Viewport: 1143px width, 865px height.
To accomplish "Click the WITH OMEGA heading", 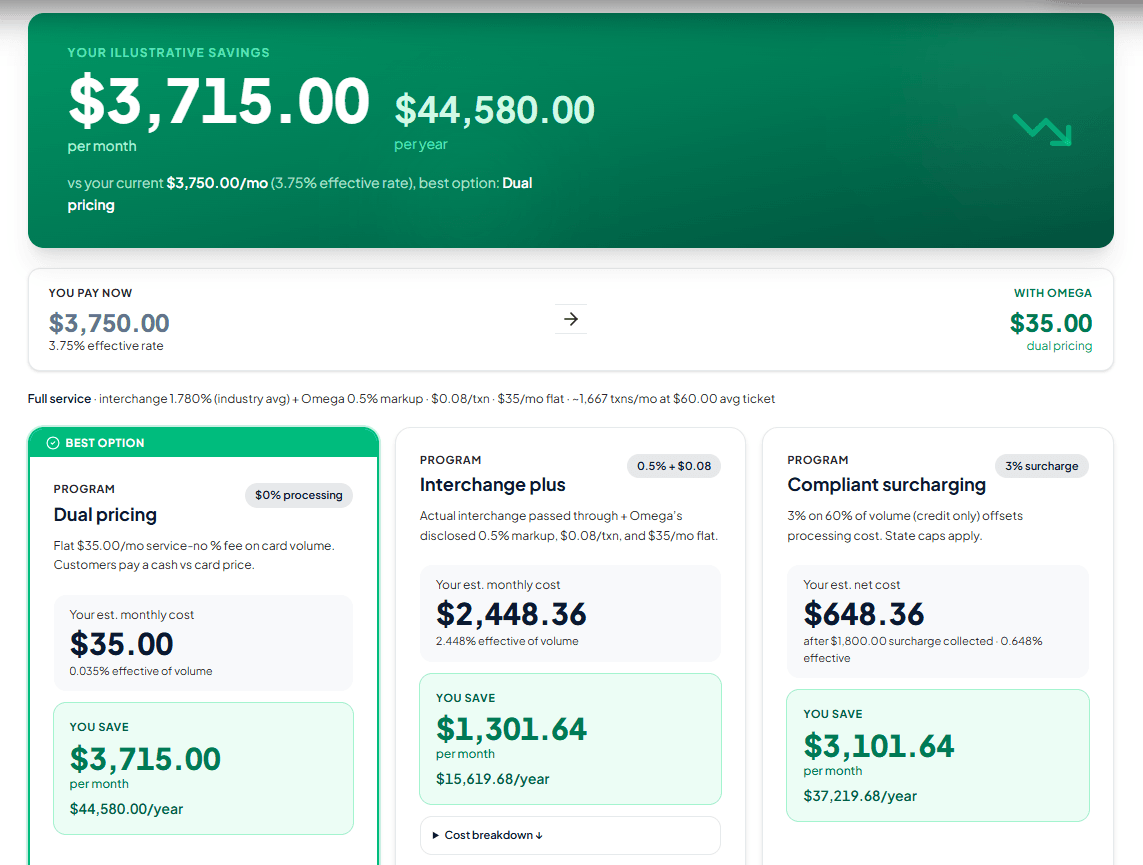I will (1054, 292).
